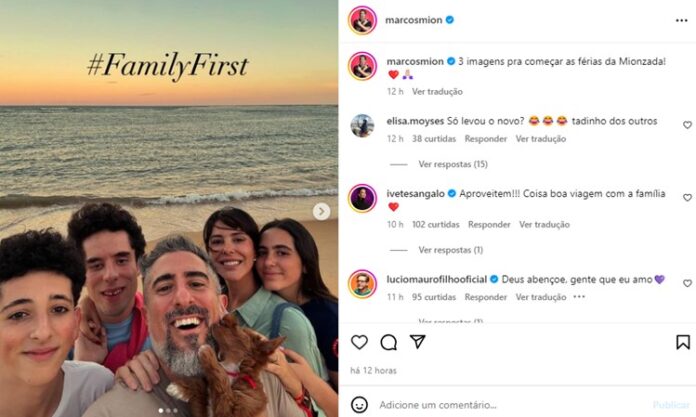The height and width of the screenshot is (417, 696).
Task: Open the marcosmion username in the header
Action: pyautogui.click(x=413, y=19)
